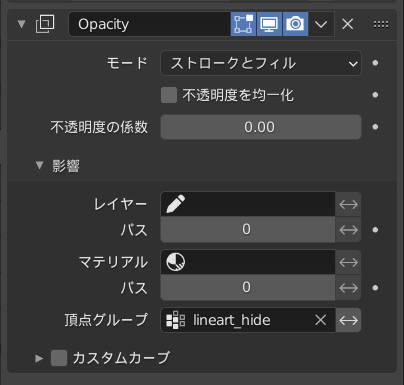Click the layer パス value field
404x385 pixels.
tap(248, 229)
